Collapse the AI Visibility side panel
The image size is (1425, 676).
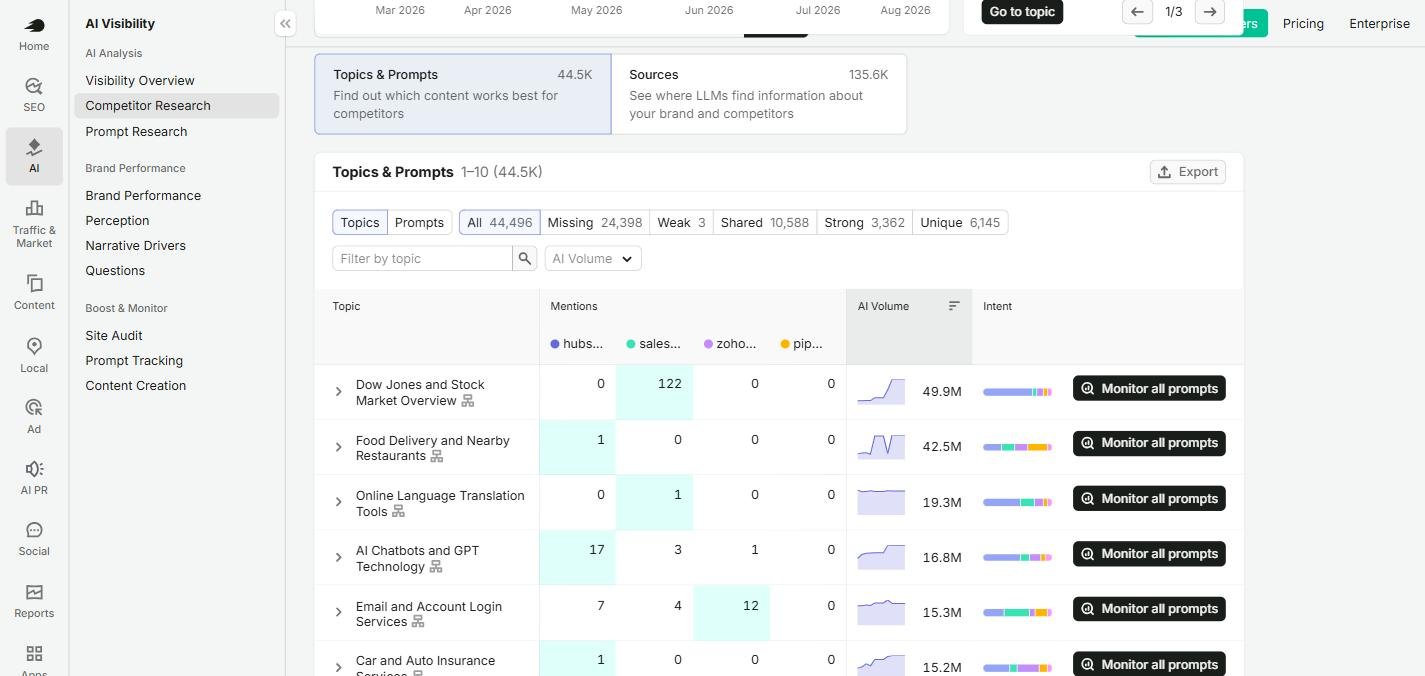tap(285, 23)
